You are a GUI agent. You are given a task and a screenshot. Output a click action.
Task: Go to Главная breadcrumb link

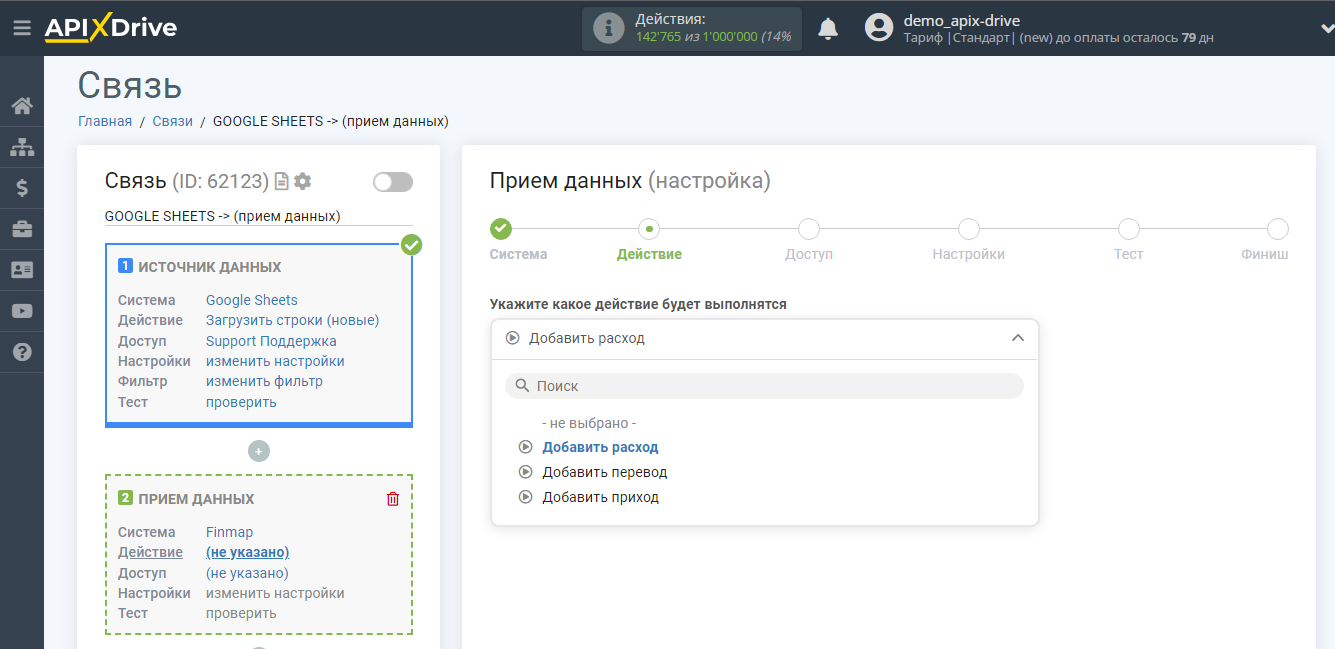click(x=105, y=121)
